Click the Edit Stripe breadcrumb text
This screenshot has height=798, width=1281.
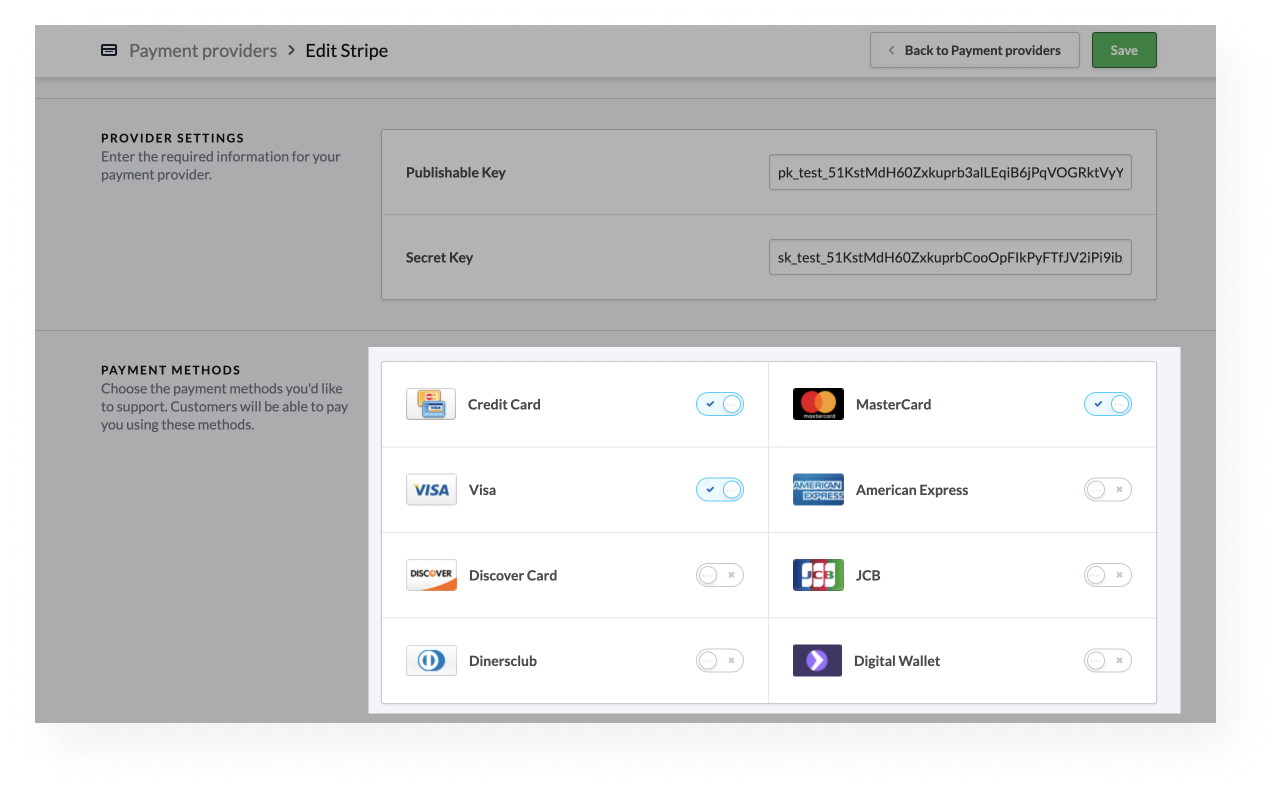[x=347, y=50]
